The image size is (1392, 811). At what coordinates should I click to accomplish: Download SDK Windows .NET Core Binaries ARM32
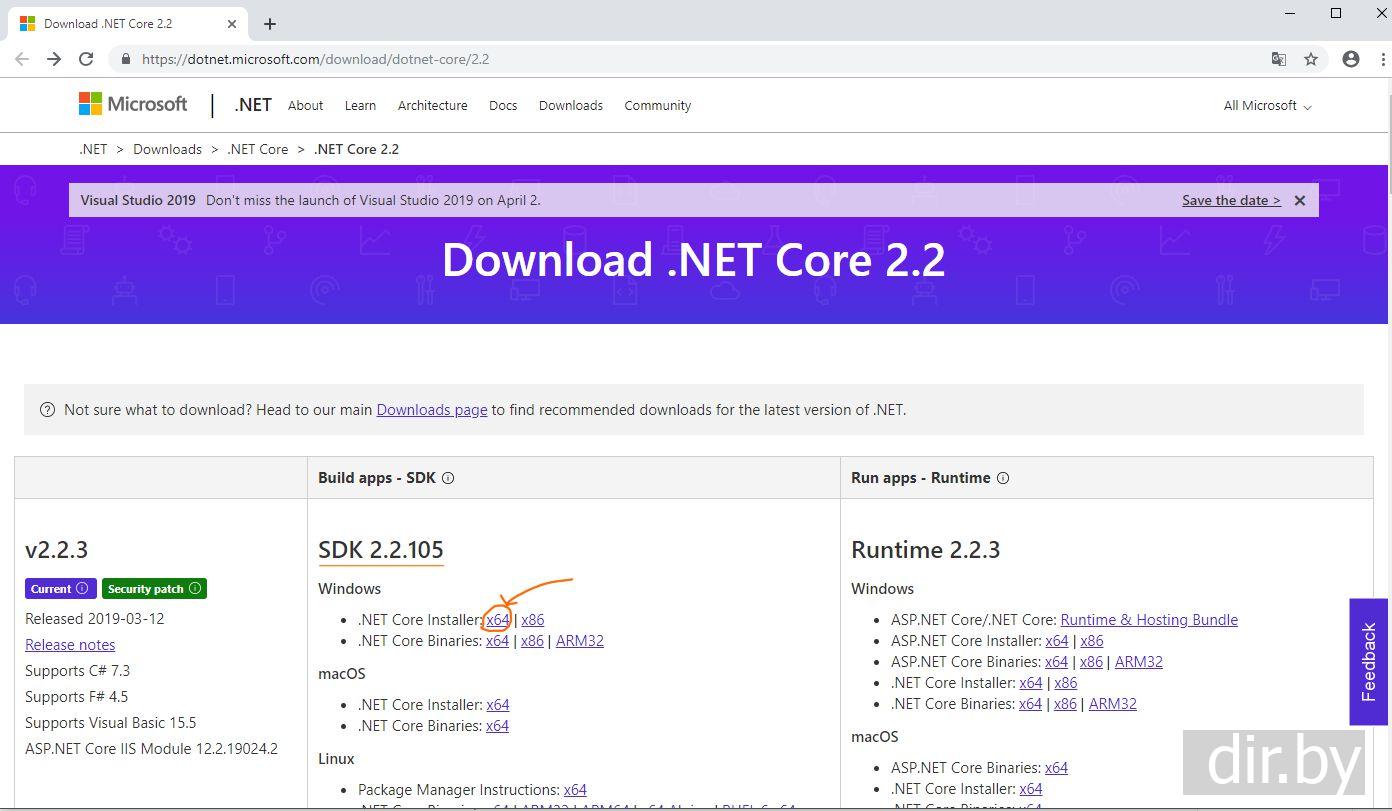click(x=580, y=641)
